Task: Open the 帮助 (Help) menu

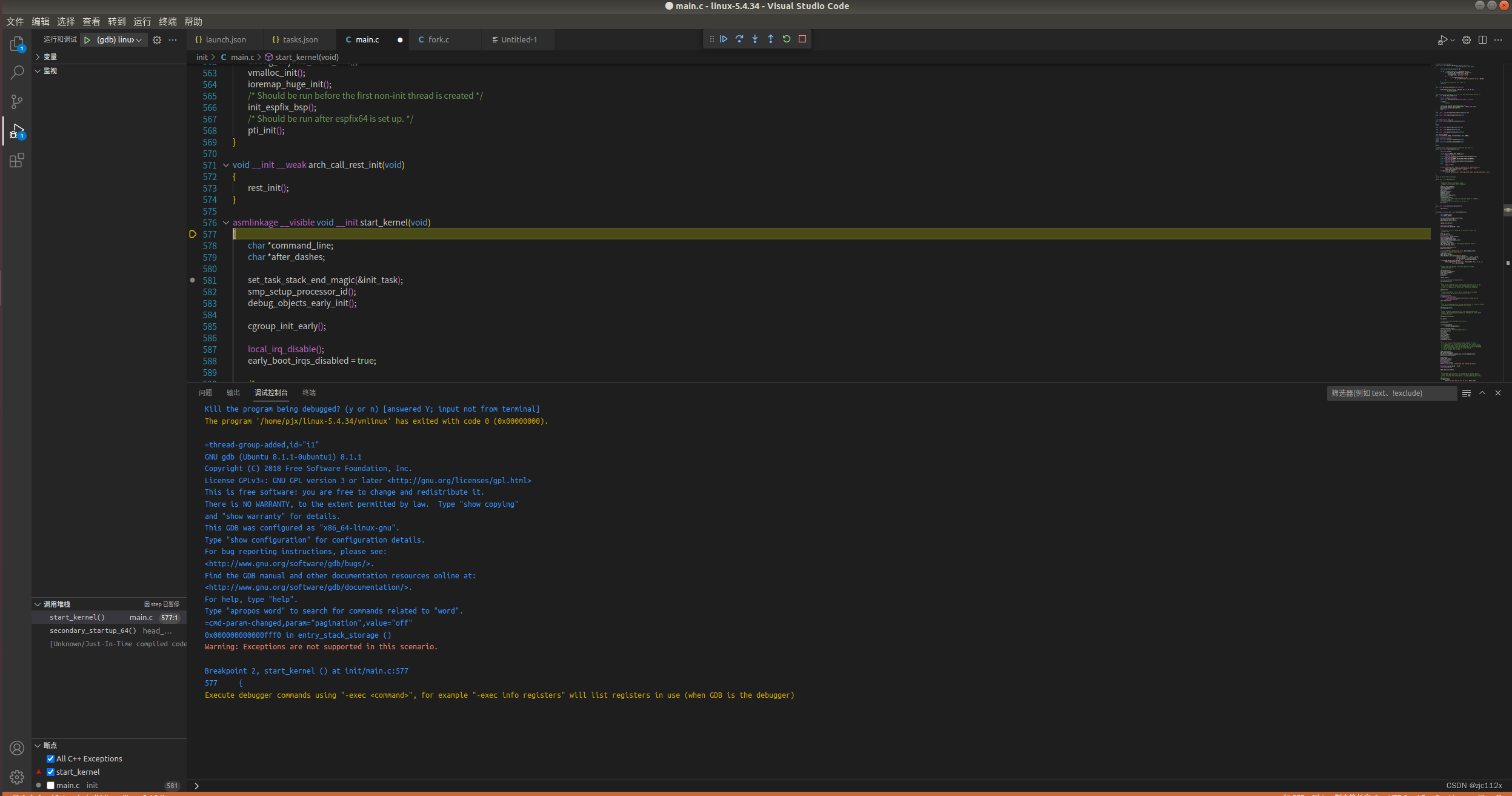Action: click(193, 22)
